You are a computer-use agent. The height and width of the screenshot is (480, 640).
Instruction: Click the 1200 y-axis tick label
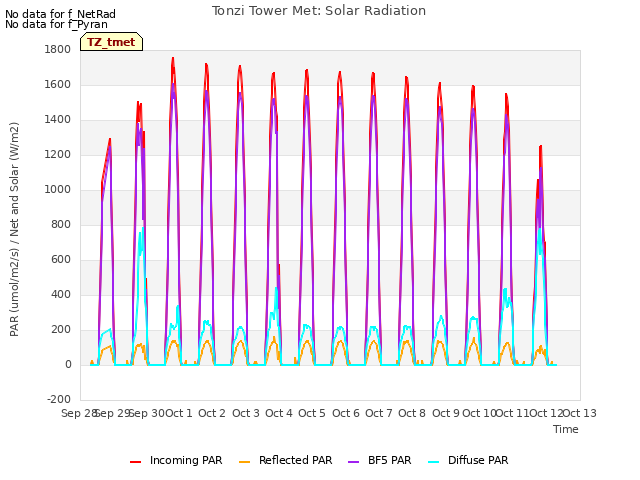[x=58, y=155]
